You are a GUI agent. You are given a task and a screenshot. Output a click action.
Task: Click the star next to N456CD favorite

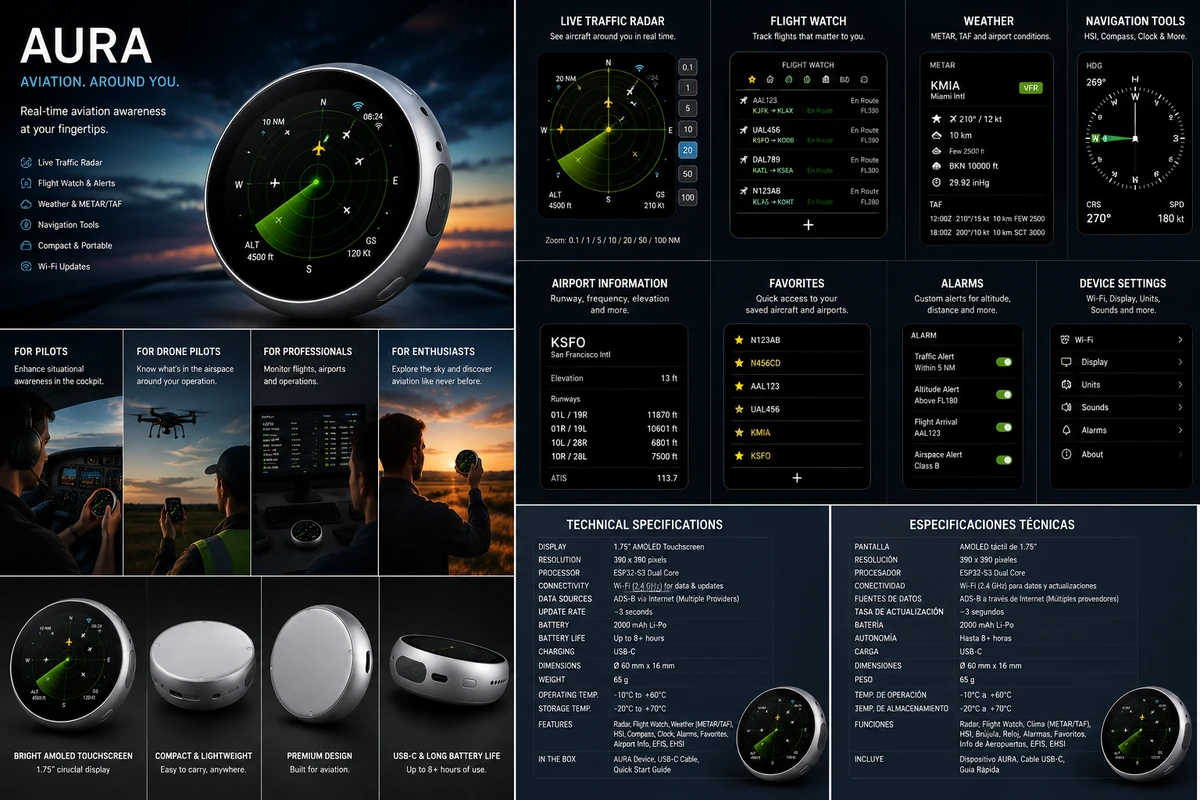pyautogui.click(x=739, y=363)
